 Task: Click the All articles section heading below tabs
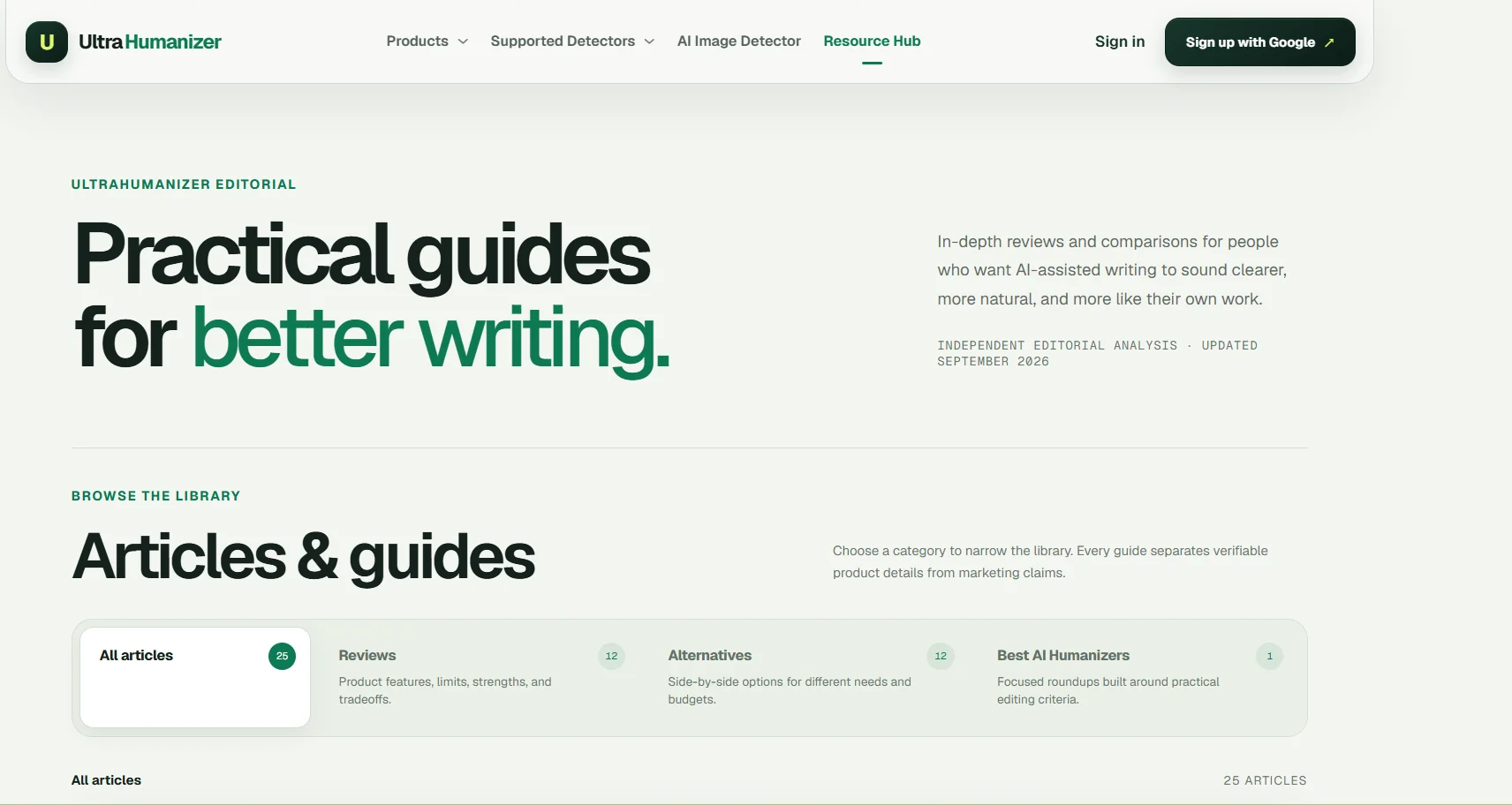tap(106, 780)
